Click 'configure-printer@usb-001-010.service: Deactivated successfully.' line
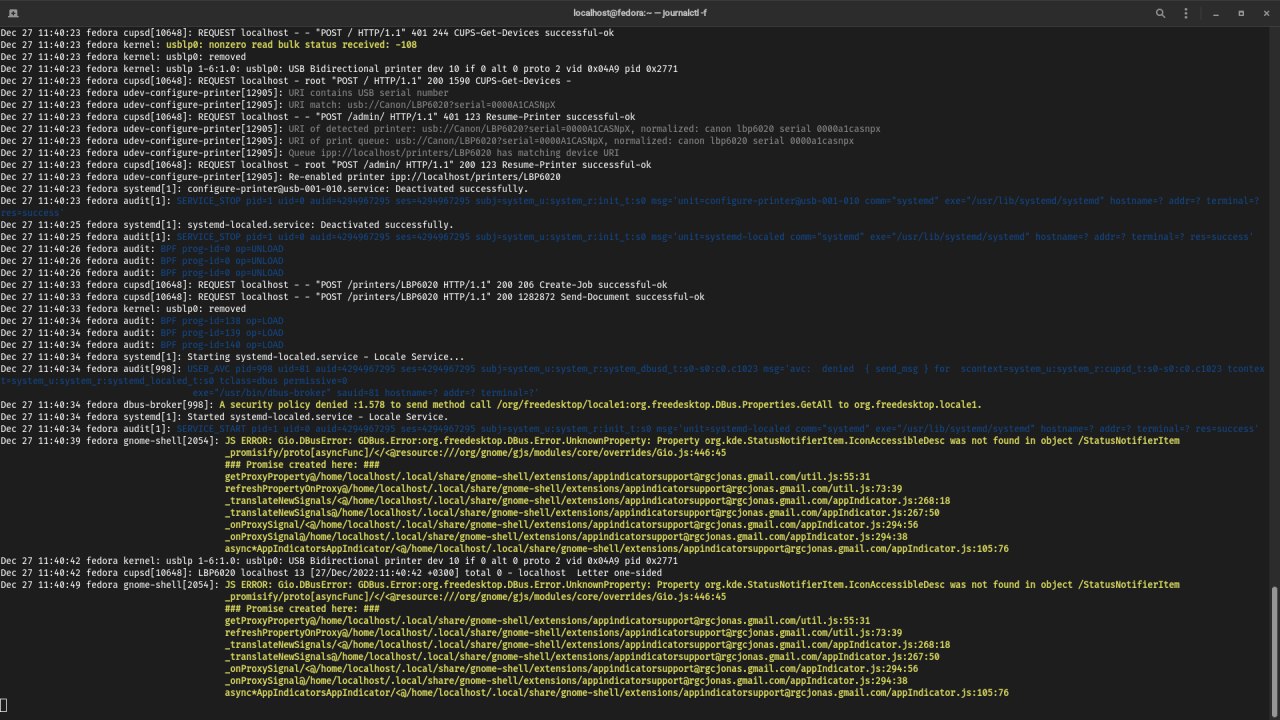The image size is (1280, 720). tap(265, 189)
